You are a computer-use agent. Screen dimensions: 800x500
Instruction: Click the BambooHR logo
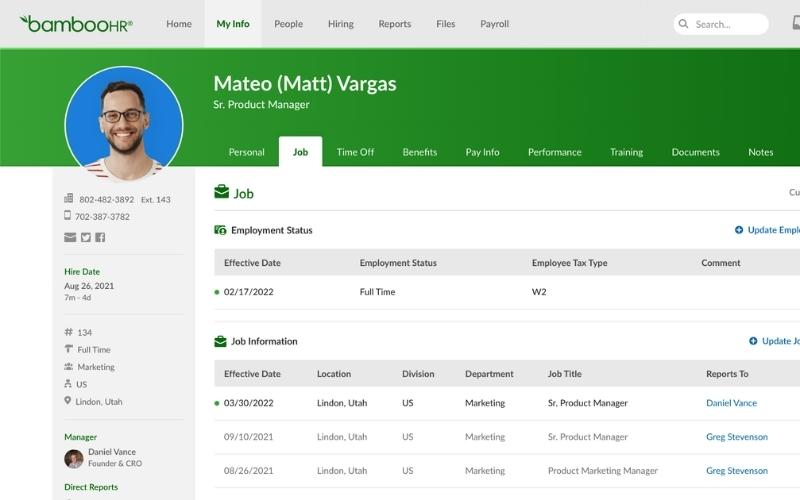point(75,23)
